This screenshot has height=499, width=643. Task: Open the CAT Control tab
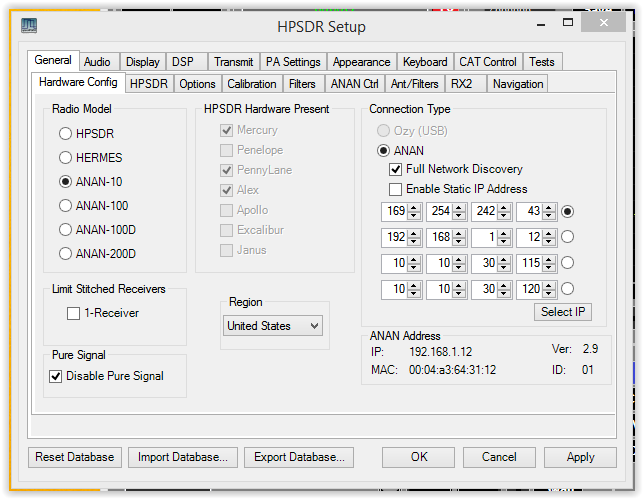coord(488,62)
